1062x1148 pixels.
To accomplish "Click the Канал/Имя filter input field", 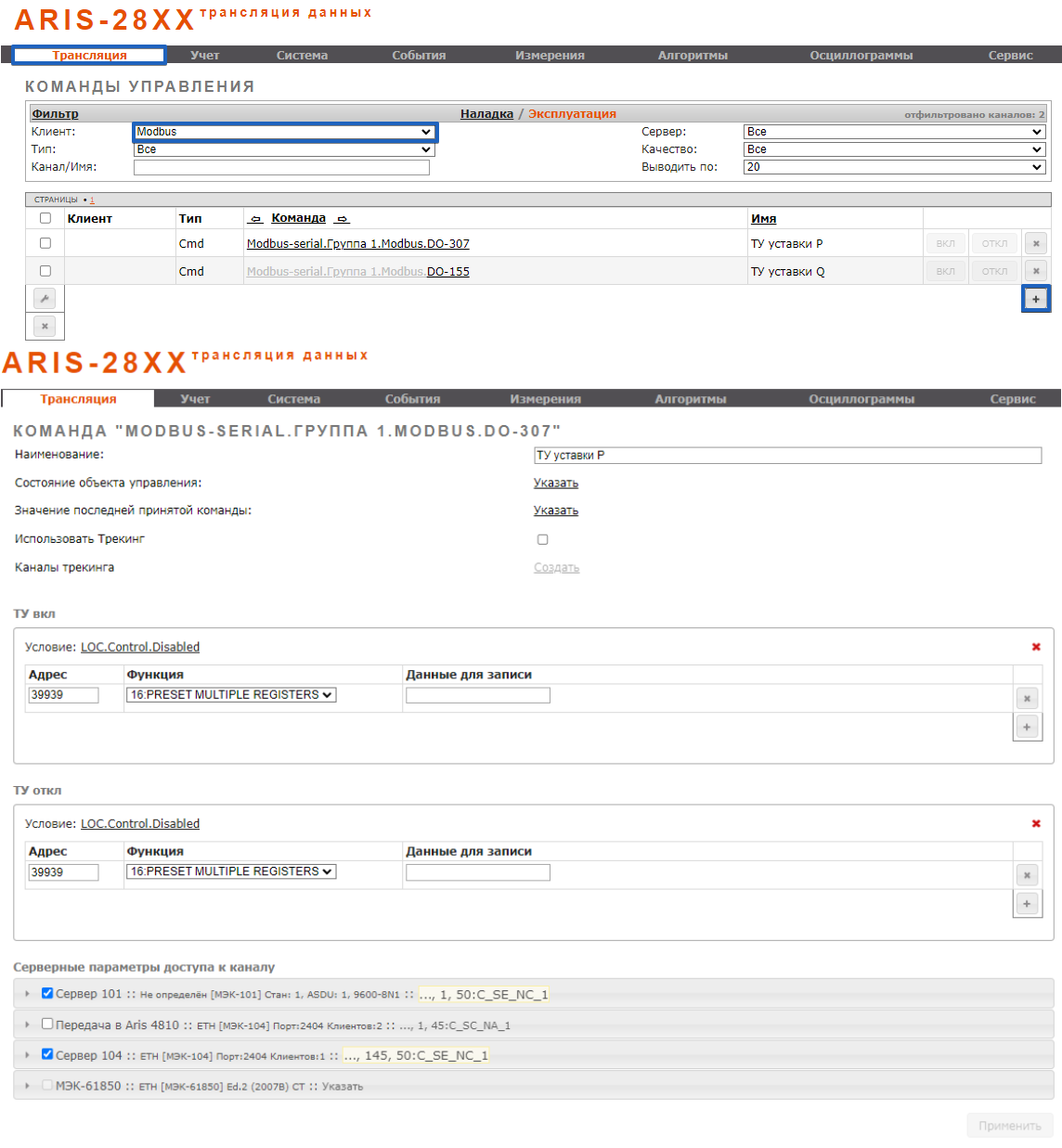I will coord(281,167).
